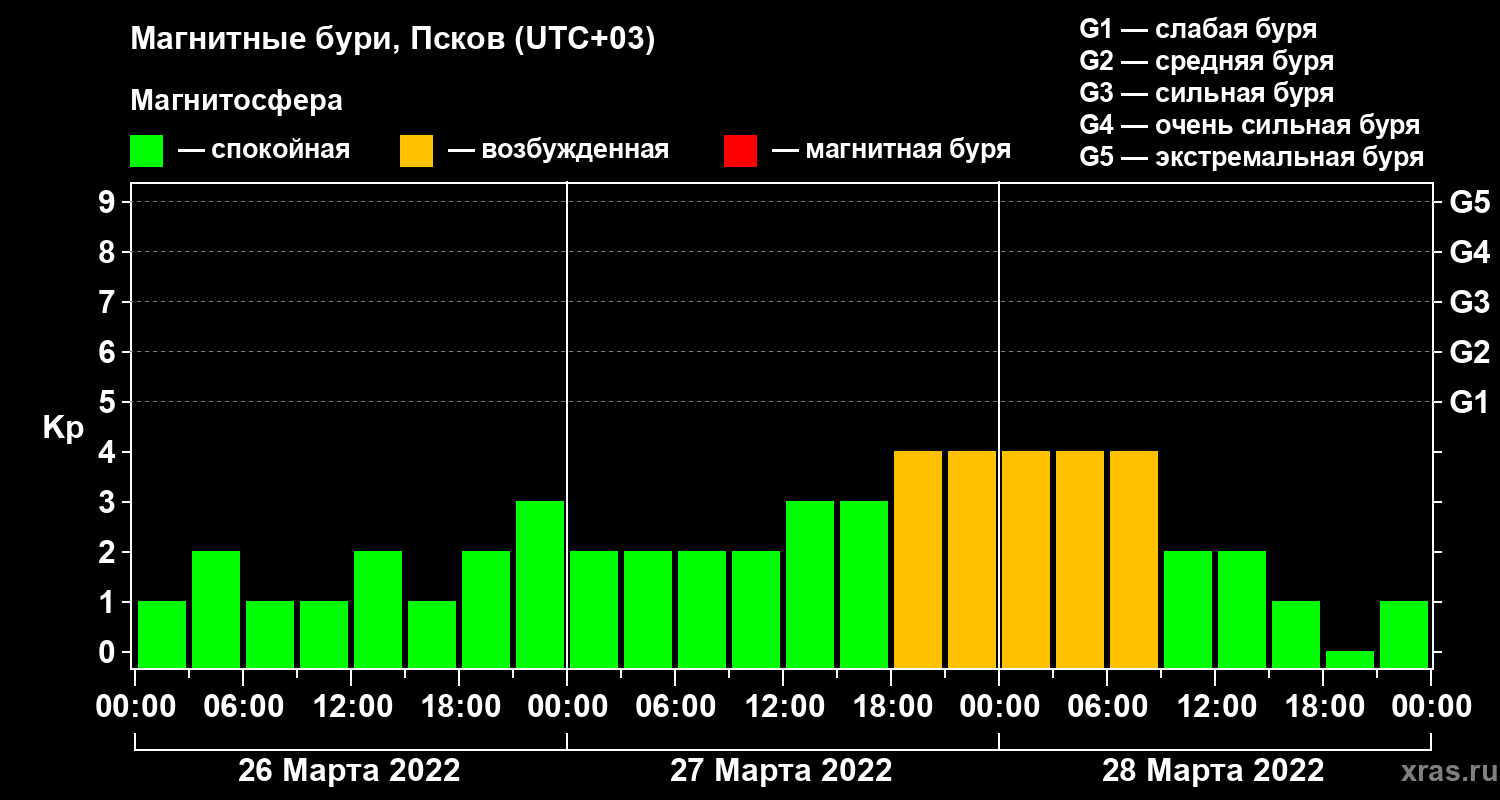Click the right-axis G3 label

(x=1469, y=302)
